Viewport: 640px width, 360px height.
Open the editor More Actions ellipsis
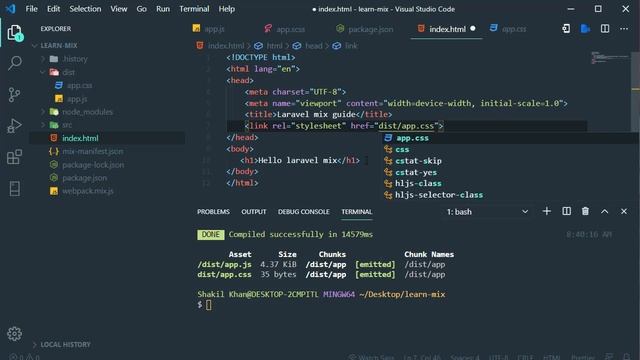coord(624,29)
